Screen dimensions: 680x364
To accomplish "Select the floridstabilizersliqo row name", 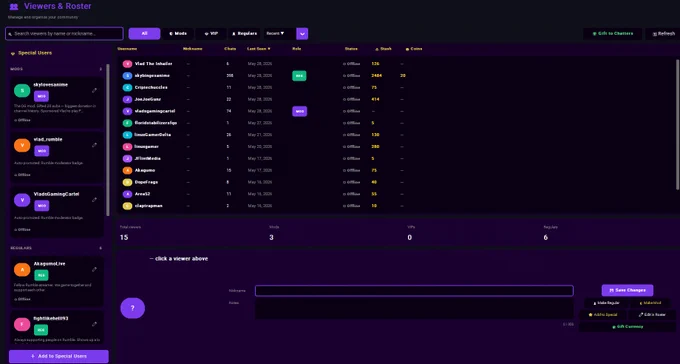I will tap(156, 123).
